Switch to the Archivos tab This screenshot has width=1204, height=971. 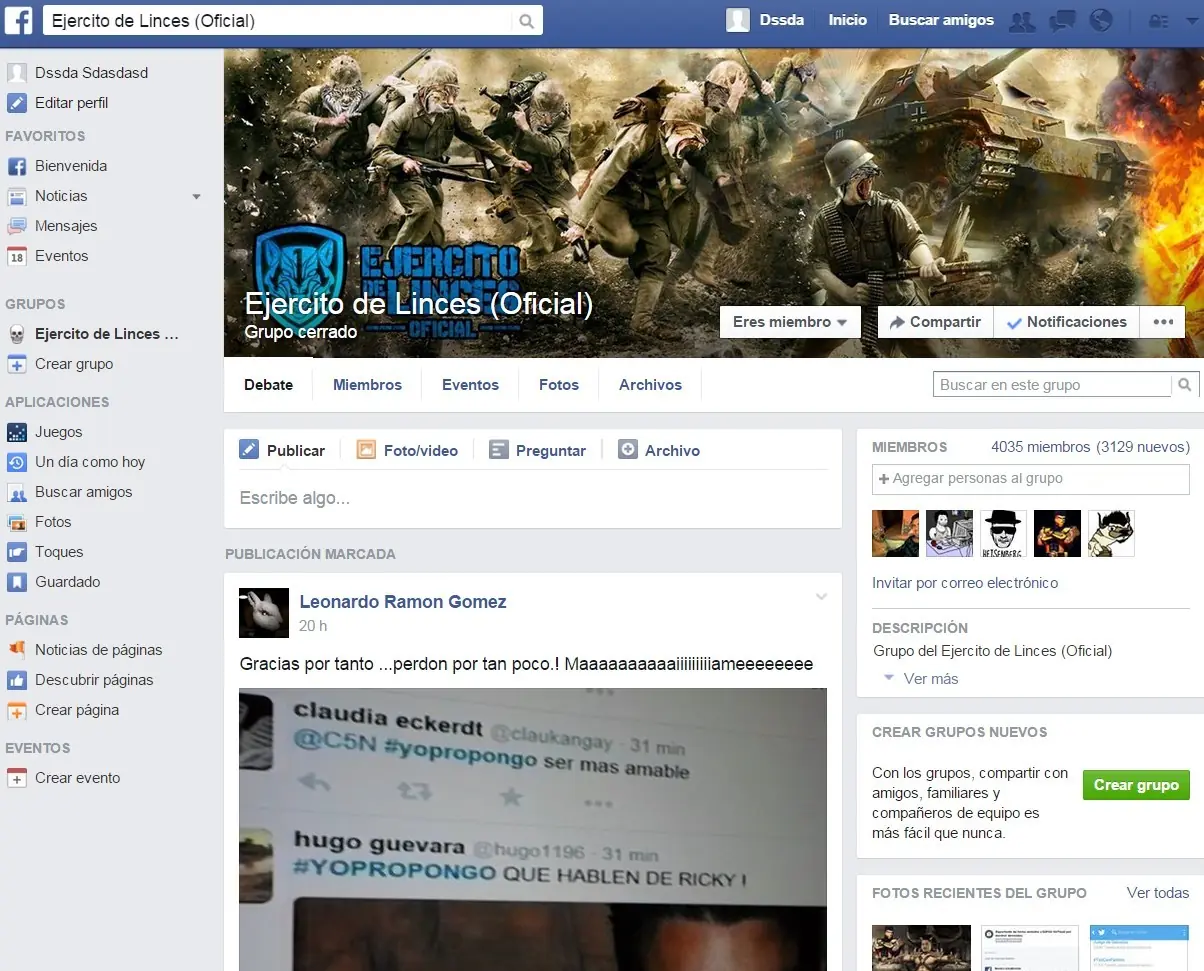pos(650,385)
